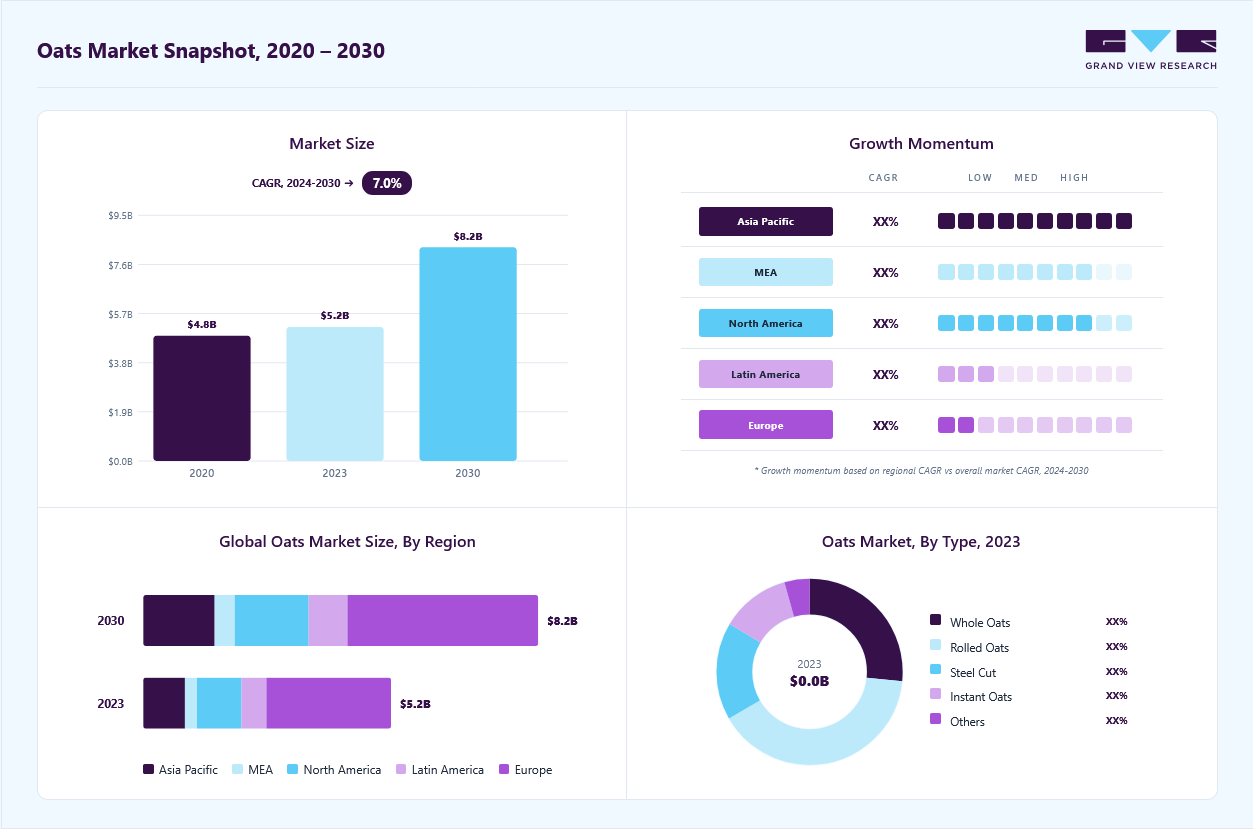This screenshot has height=829, width=1253.
Task: Click the North America region label button
Action: 766,323
